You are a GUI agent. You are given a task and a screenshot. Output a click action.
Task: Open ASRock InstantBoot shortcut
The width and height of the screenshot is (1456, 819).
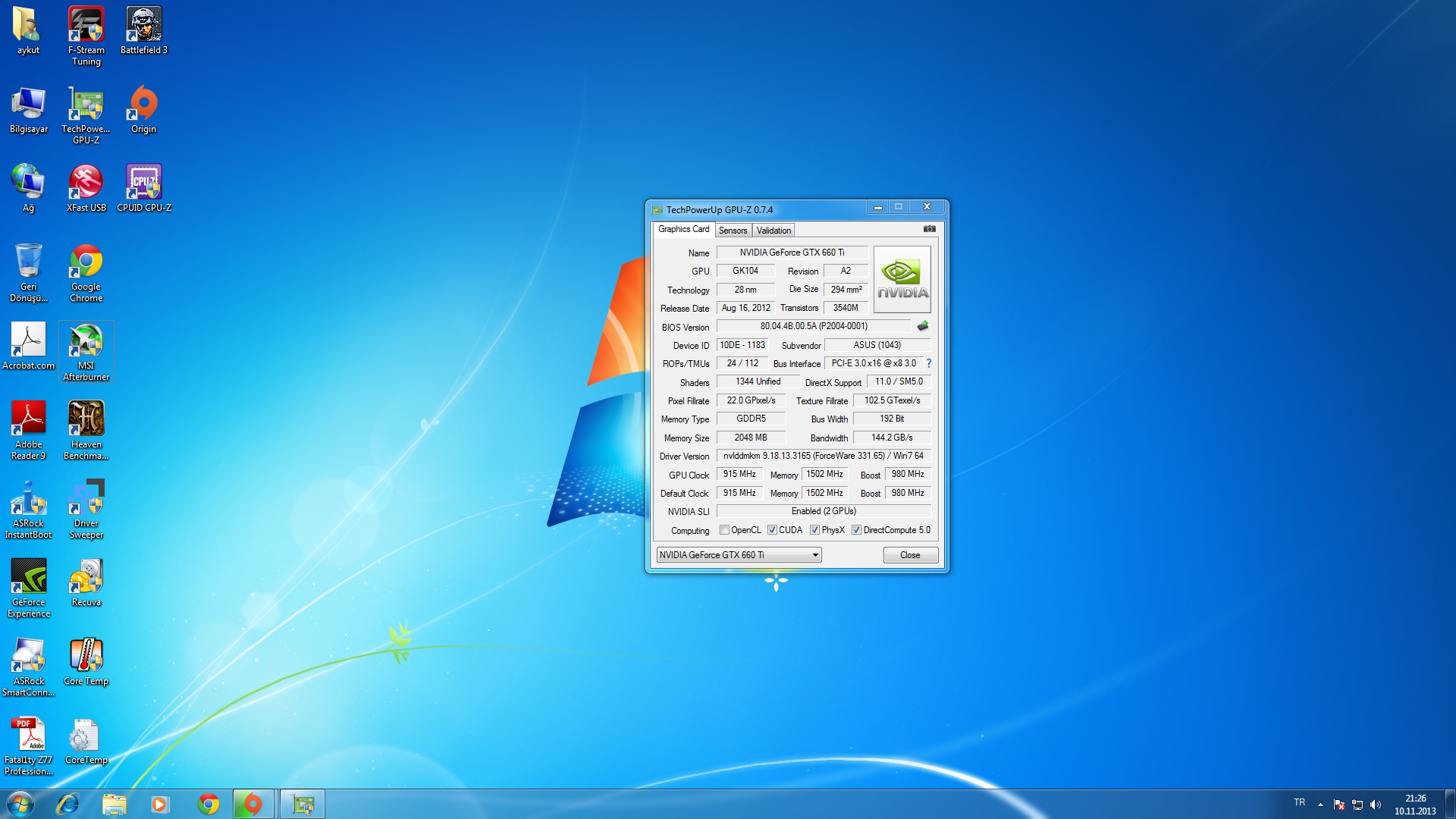coord(29,510)
